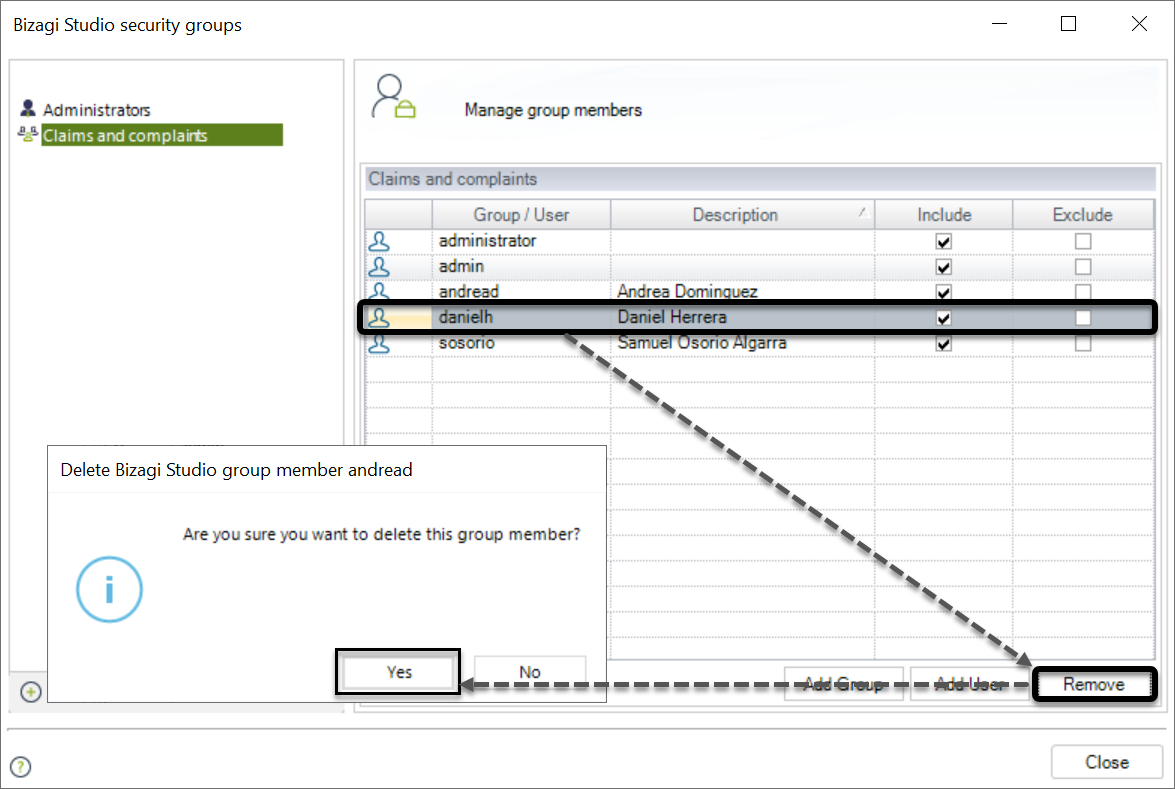Click the Include column header

point(943,214)
